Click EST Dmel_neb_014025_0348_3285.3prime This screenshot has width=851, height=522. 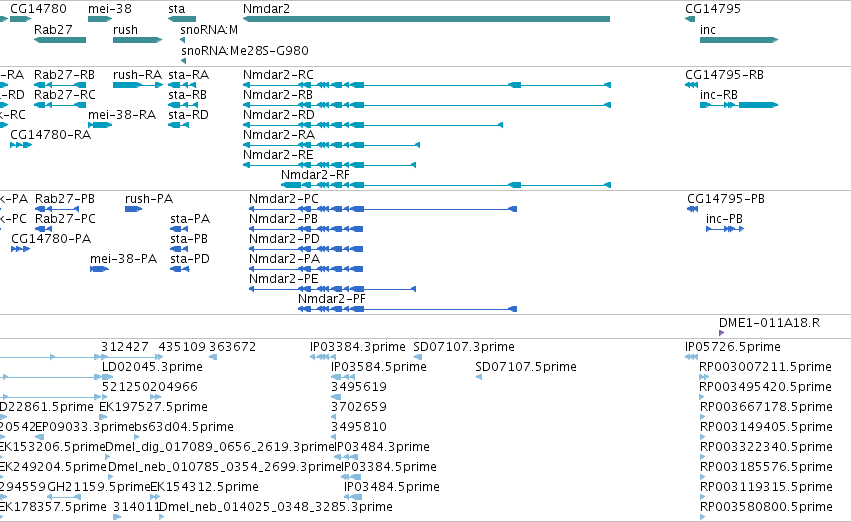click(276, 507)
